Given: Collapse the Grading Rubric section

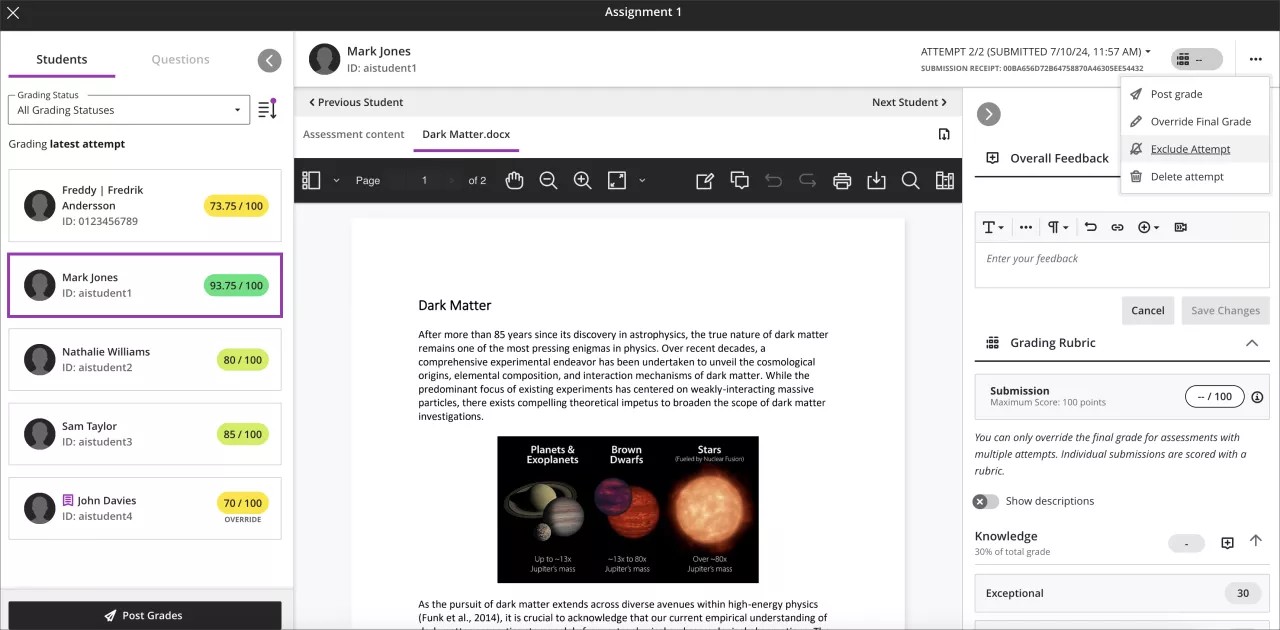Looking at the screenshot, I should [1251, 343].
